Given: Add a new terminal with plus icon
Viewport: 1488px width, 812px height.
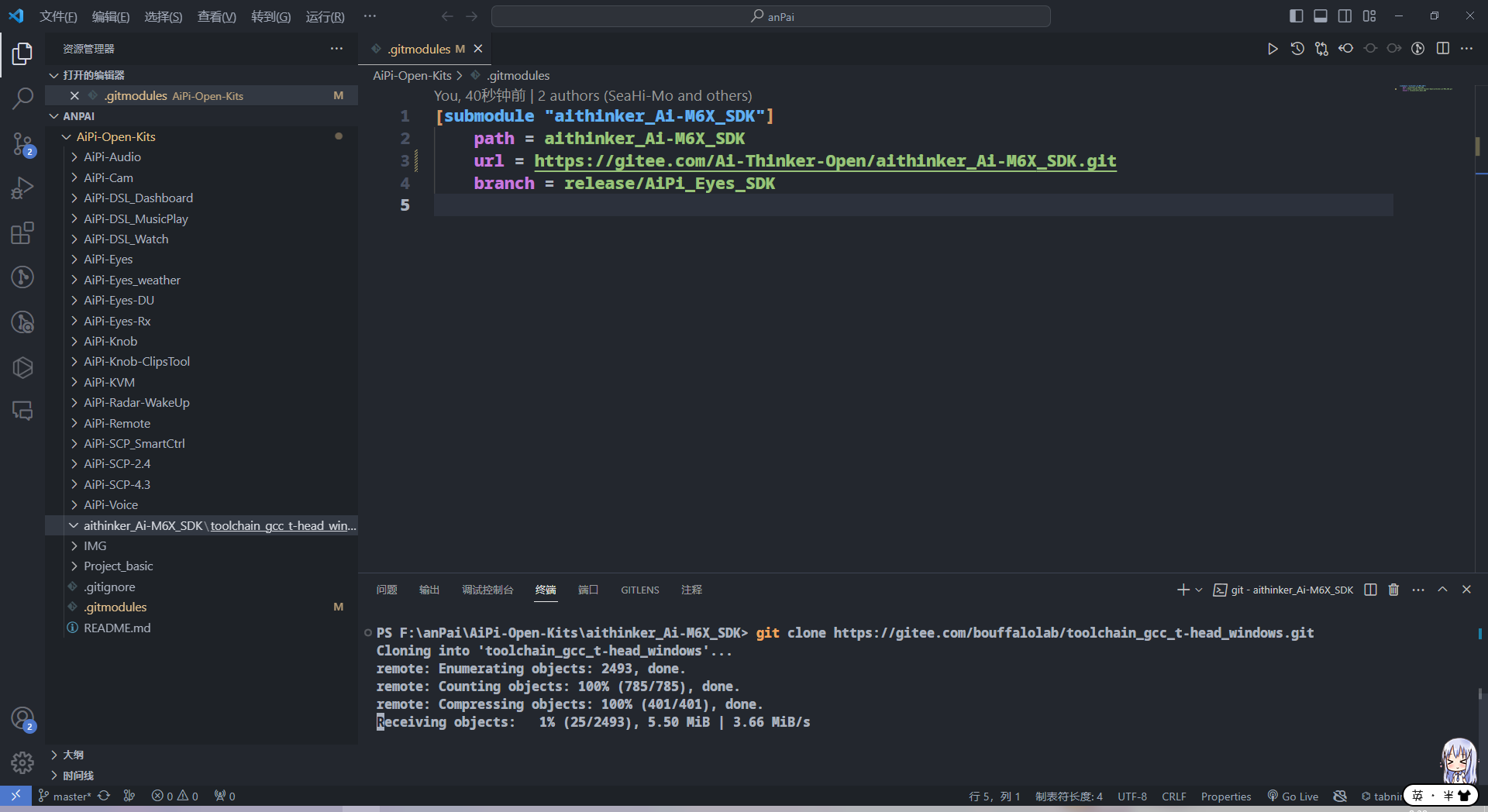Looking at the screenshot, I should tap(1183, 590).
